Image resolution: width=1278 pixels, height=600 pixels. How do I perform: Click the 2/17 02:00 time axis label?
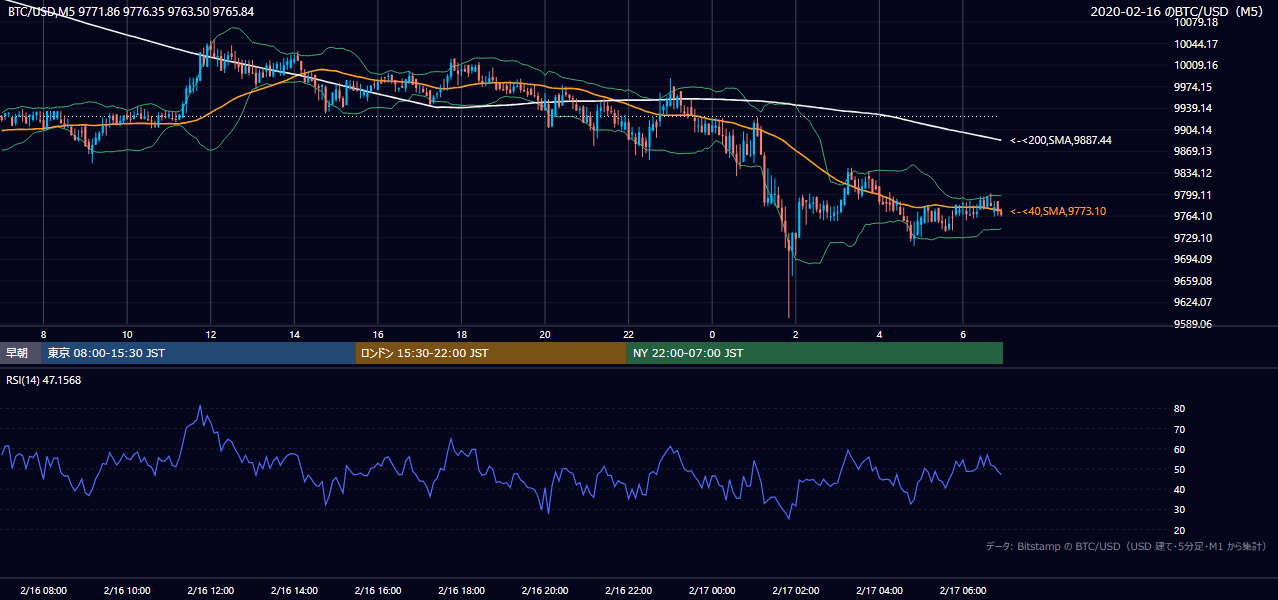pos(795,591)
